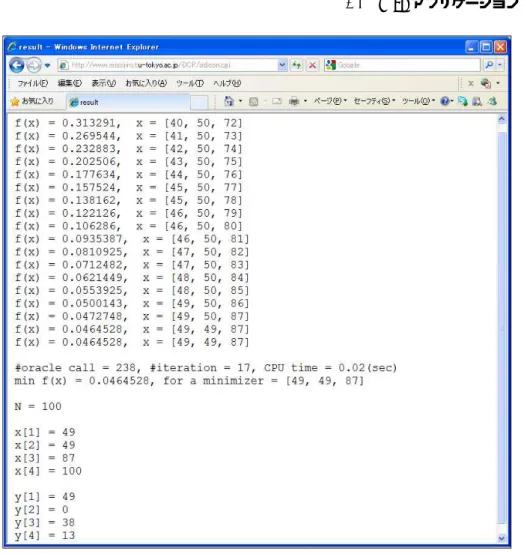Open the セーフティ(S) command bar menu
This screenshot has width=524, height=554.
375,101
